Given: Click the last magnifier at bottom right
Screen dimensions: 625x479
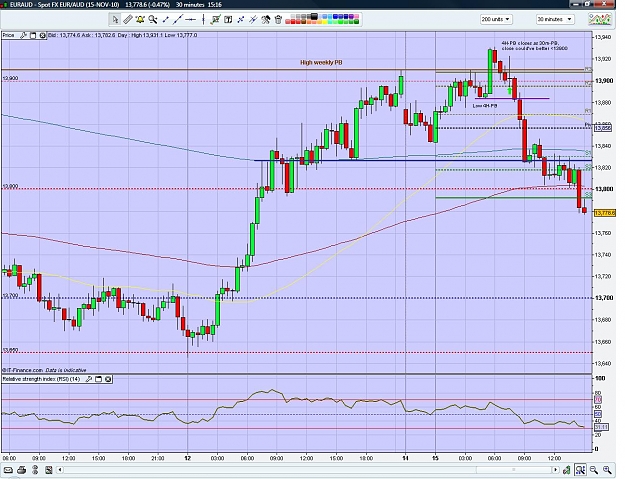Looking at the screenshot, I should (x=607, y=470).
